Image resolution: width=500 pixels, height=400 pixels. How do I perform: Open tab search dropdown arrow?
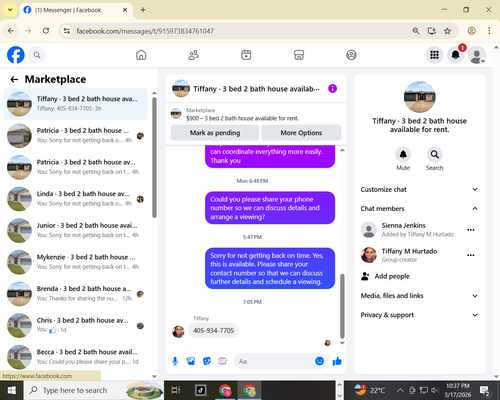tap(10, 10)
